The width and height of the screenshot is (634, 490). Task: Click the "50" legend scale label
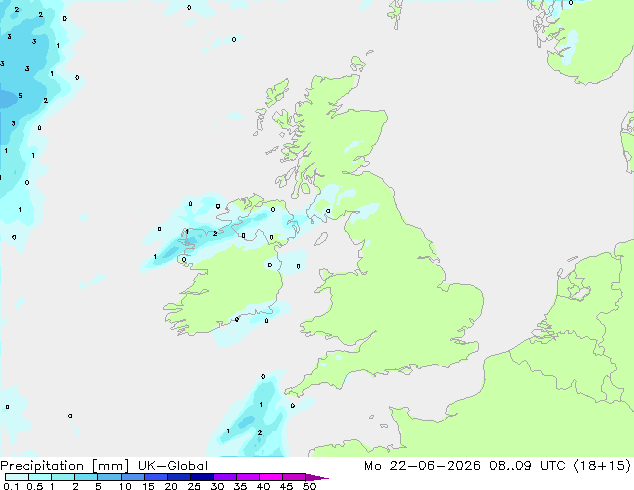(x=309, y=486)
